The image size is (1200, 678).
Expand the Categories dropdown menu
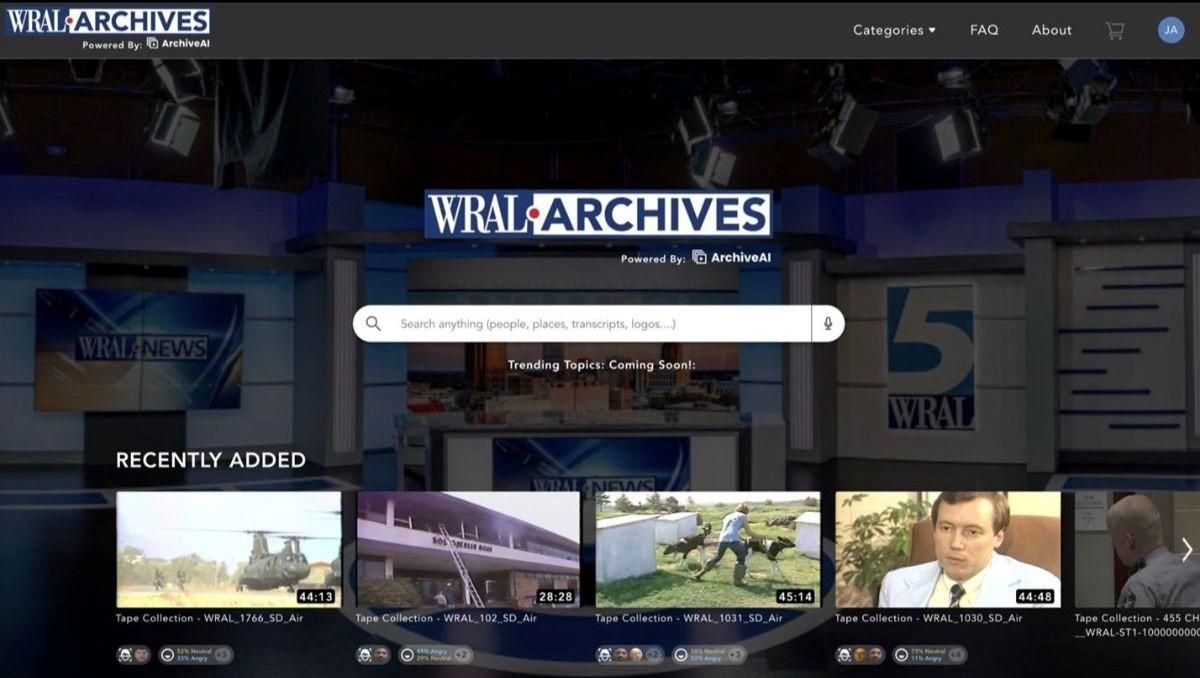894,30
